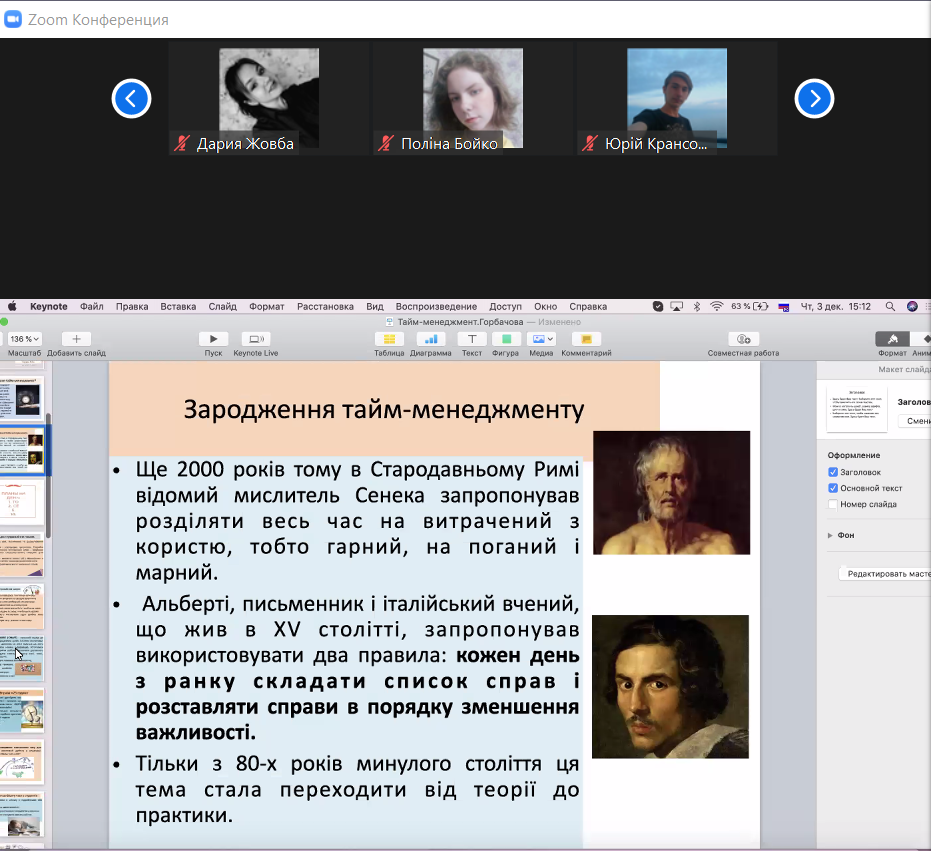Image resolution: width=931 pixels, height=851 pixels.
Task: Open the Файл menu
Action: point(91,306)
